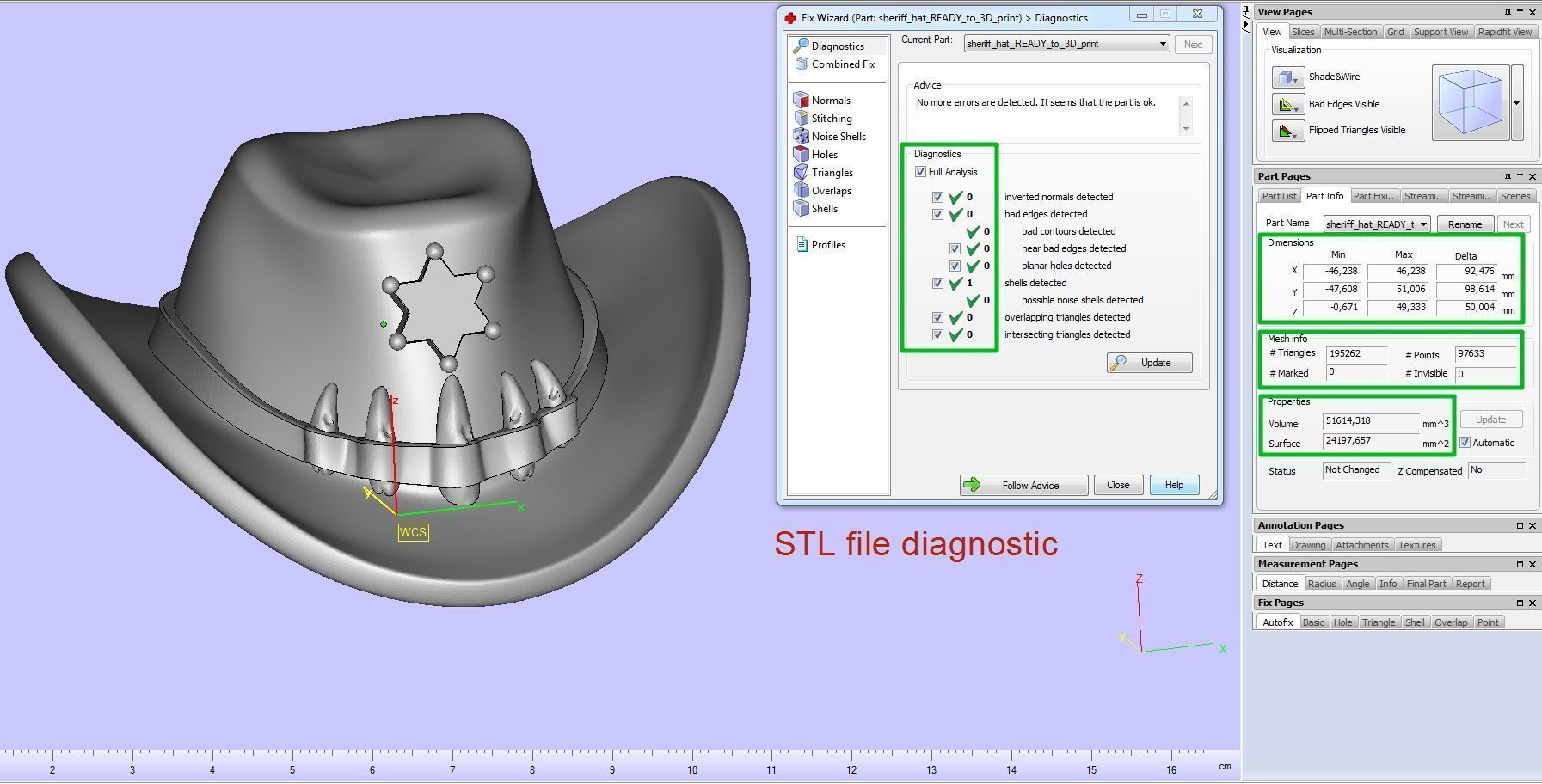Click up arrow of Advice scrollbar
Image resolution: width=1542 pixels, height=784 pixels.
point(1186,103)
